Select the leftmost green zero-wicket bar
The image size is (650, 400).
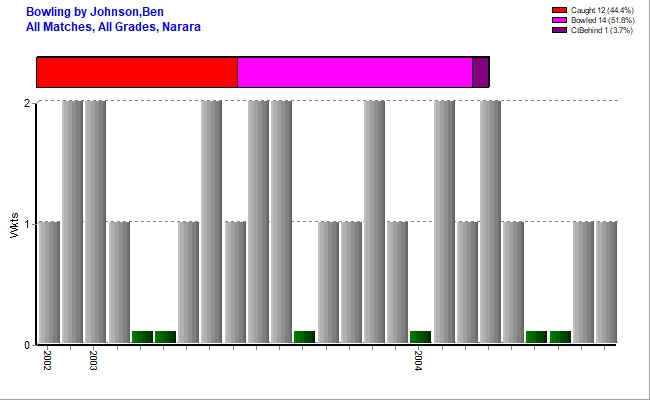[x=142, y=337]
